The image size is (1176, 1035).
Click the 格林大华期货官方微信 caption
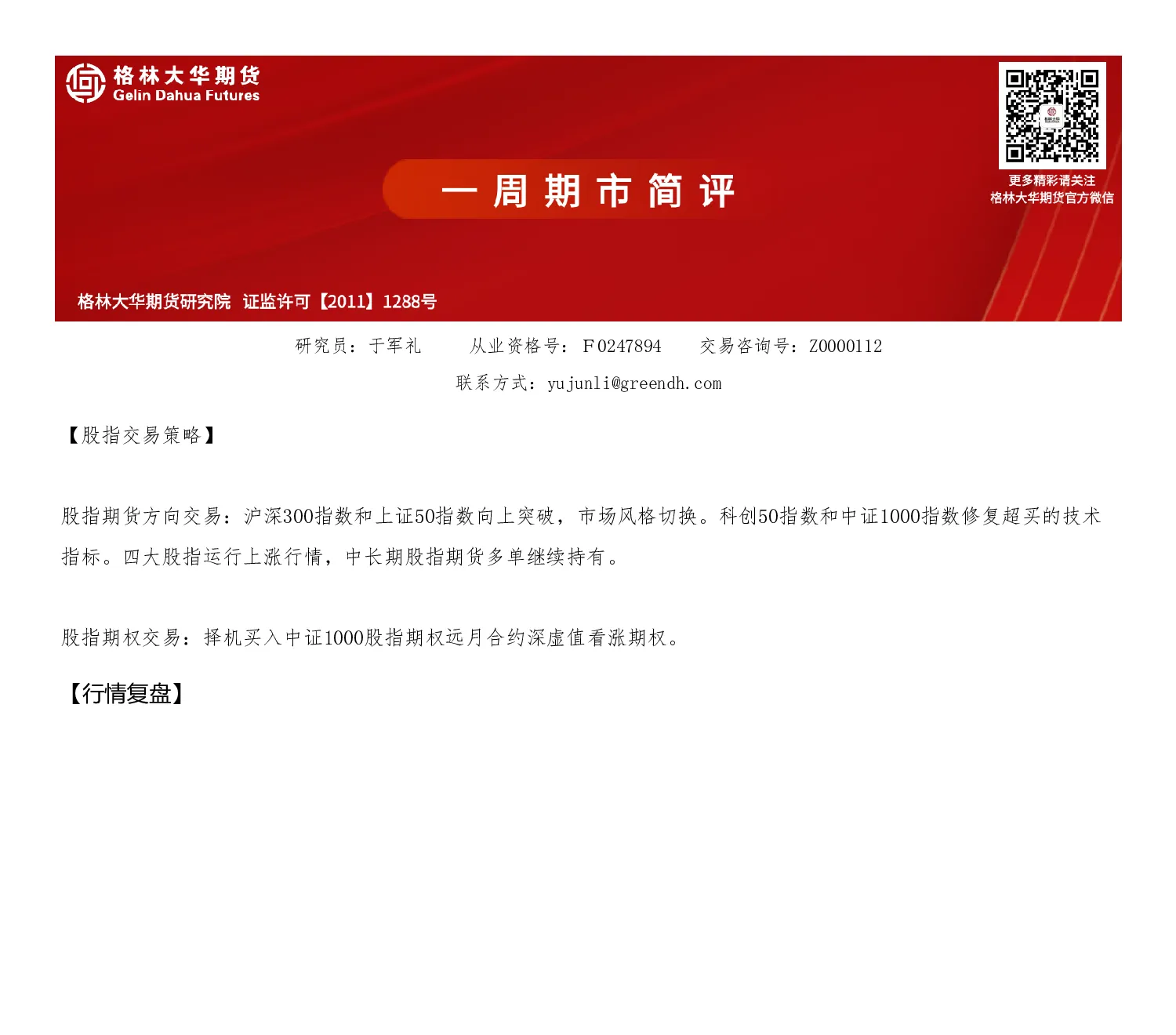tap(1051, 198)
